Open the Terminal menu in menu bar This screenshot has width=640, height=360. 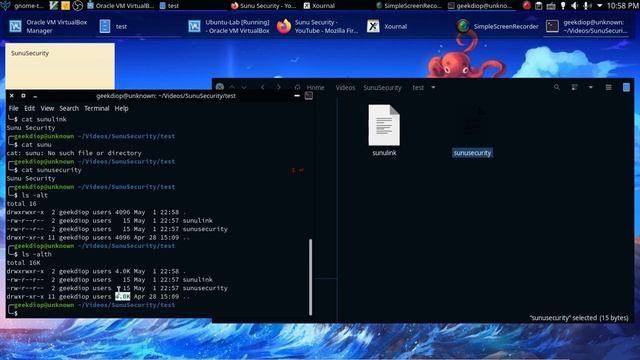(x=96, y=108)
